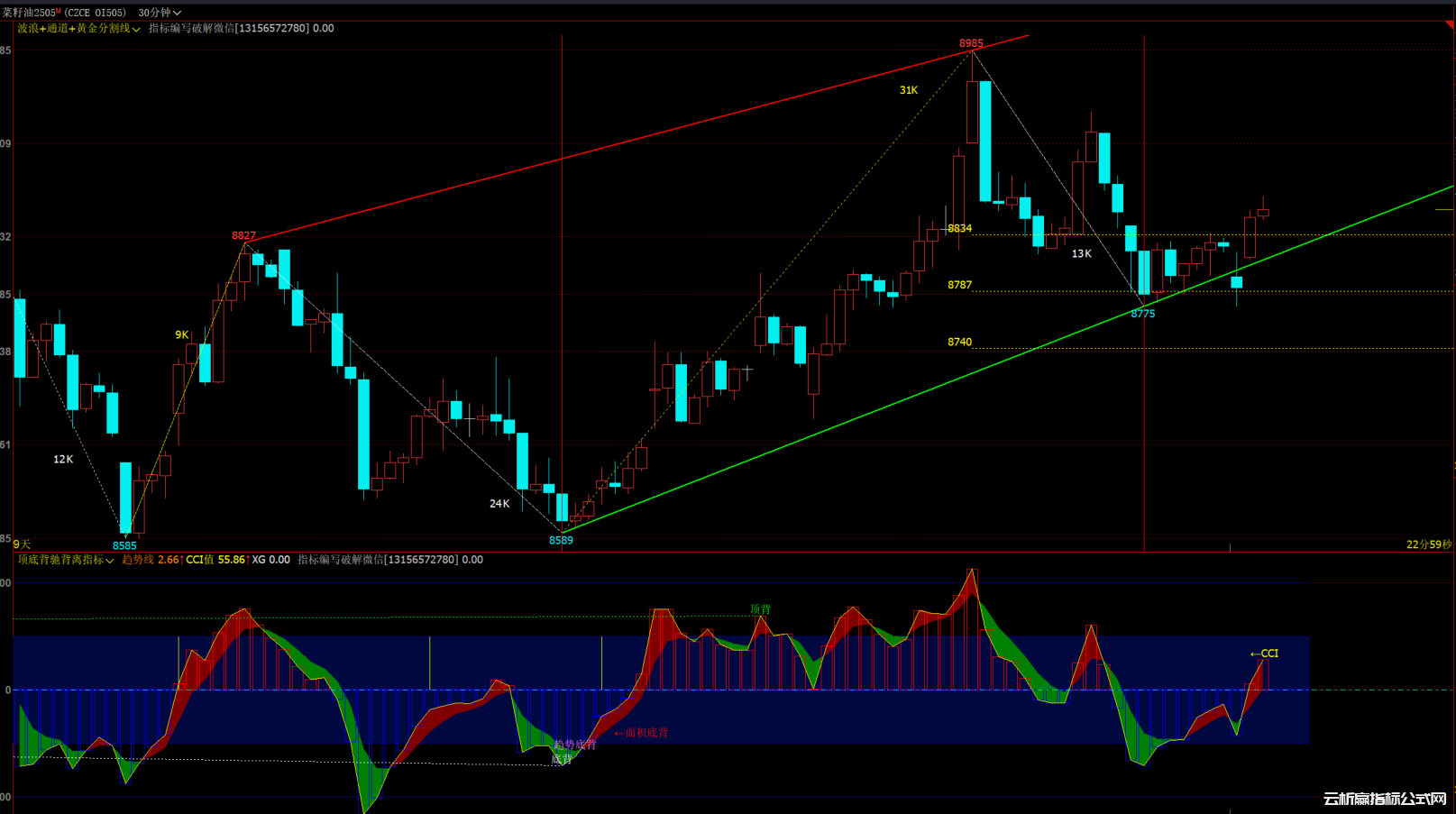Select the 8775 low price label
1456x814 pixels.
click(x=1142, y=314)
